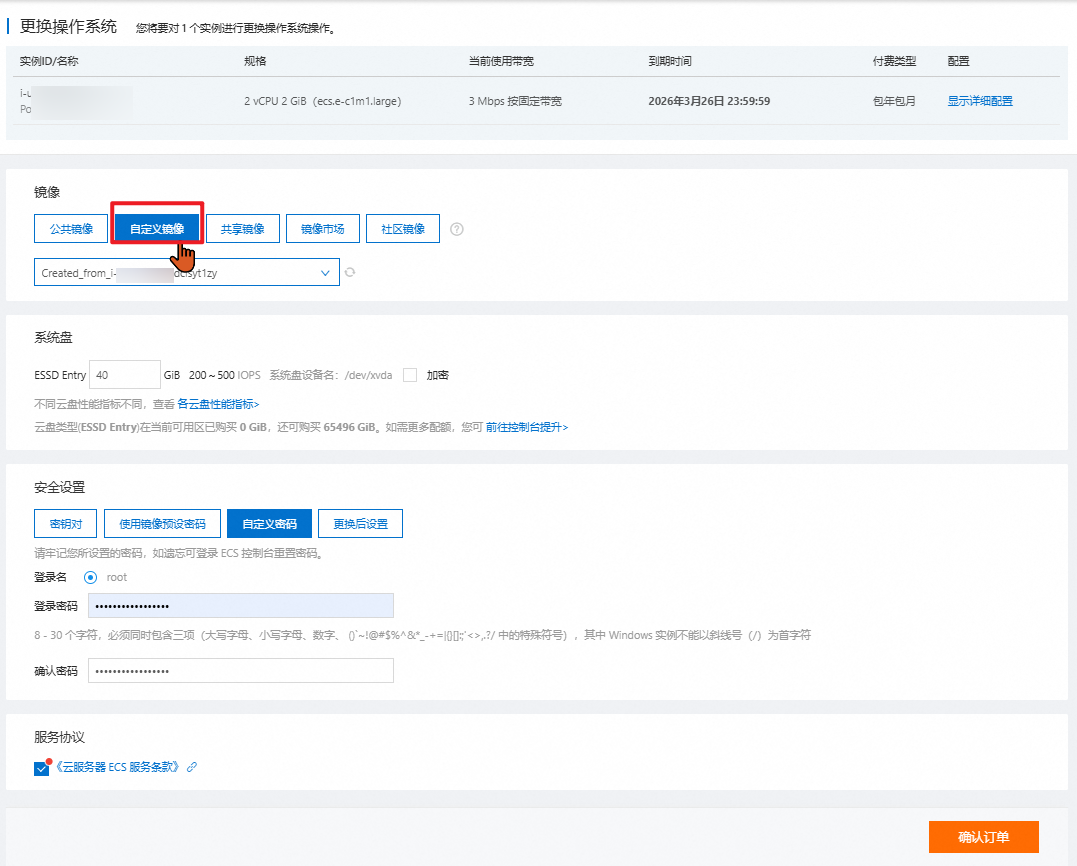Open the 显示详细配置 link
The height and width of the screenshot is (866, 1077).
click(x=980, y=101)
